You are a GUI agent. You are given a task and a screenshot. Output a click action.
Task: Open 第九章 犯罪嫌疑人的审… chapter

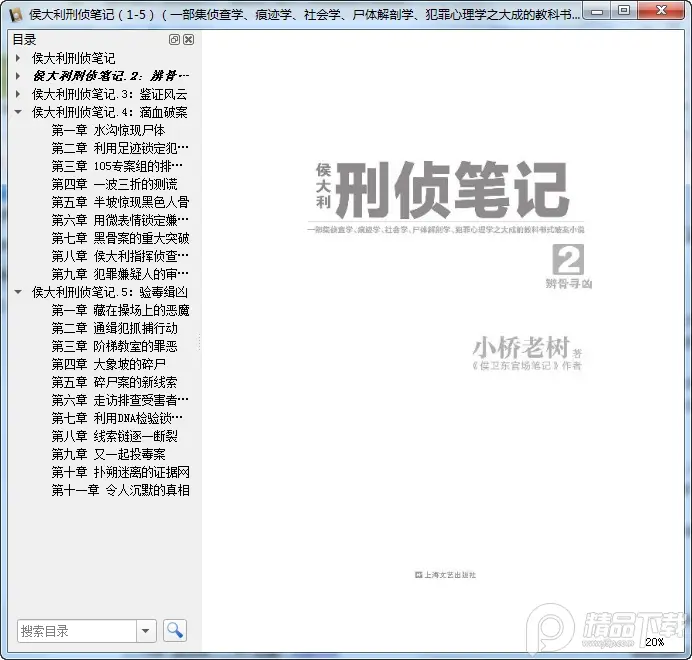click(x=120, y=274)
